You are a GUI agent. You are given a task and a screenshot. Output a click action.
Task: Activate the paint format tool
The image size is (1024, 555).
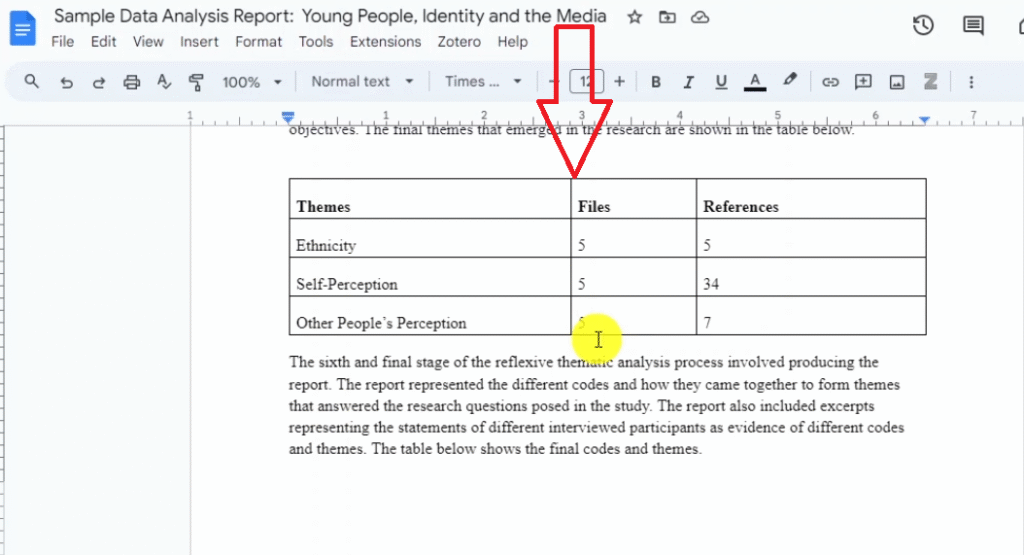click(196, 82)
